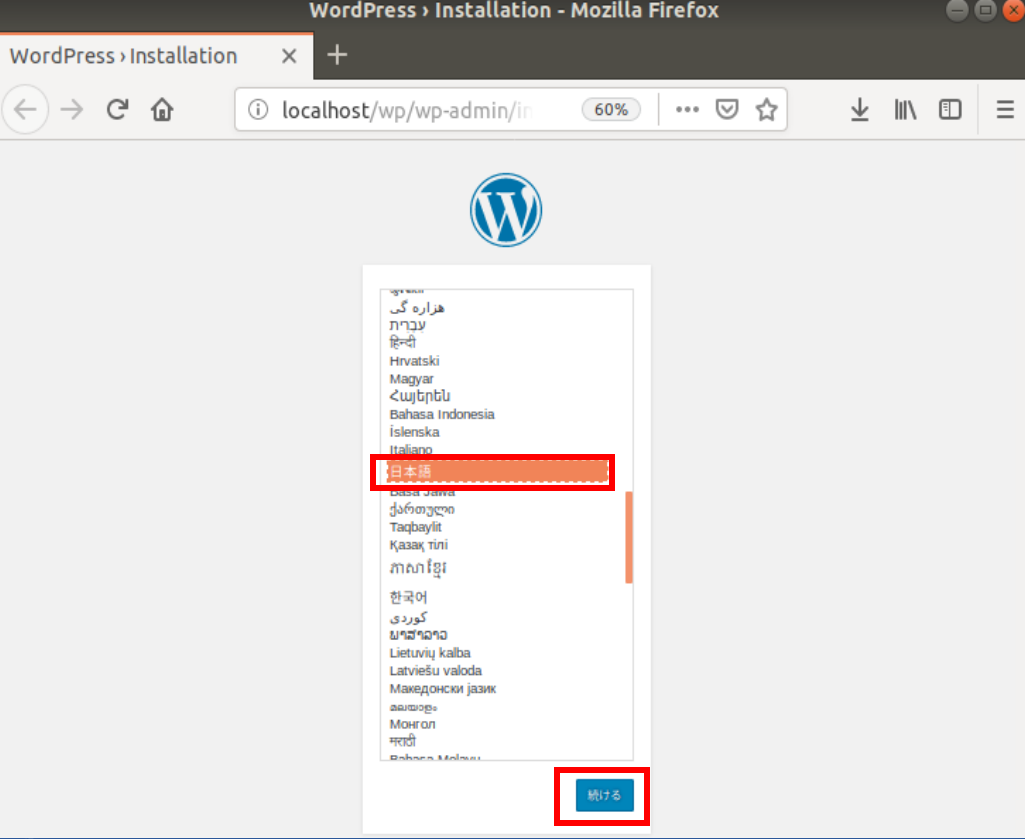Maximize the Firefox window

[x=985, y=10]
